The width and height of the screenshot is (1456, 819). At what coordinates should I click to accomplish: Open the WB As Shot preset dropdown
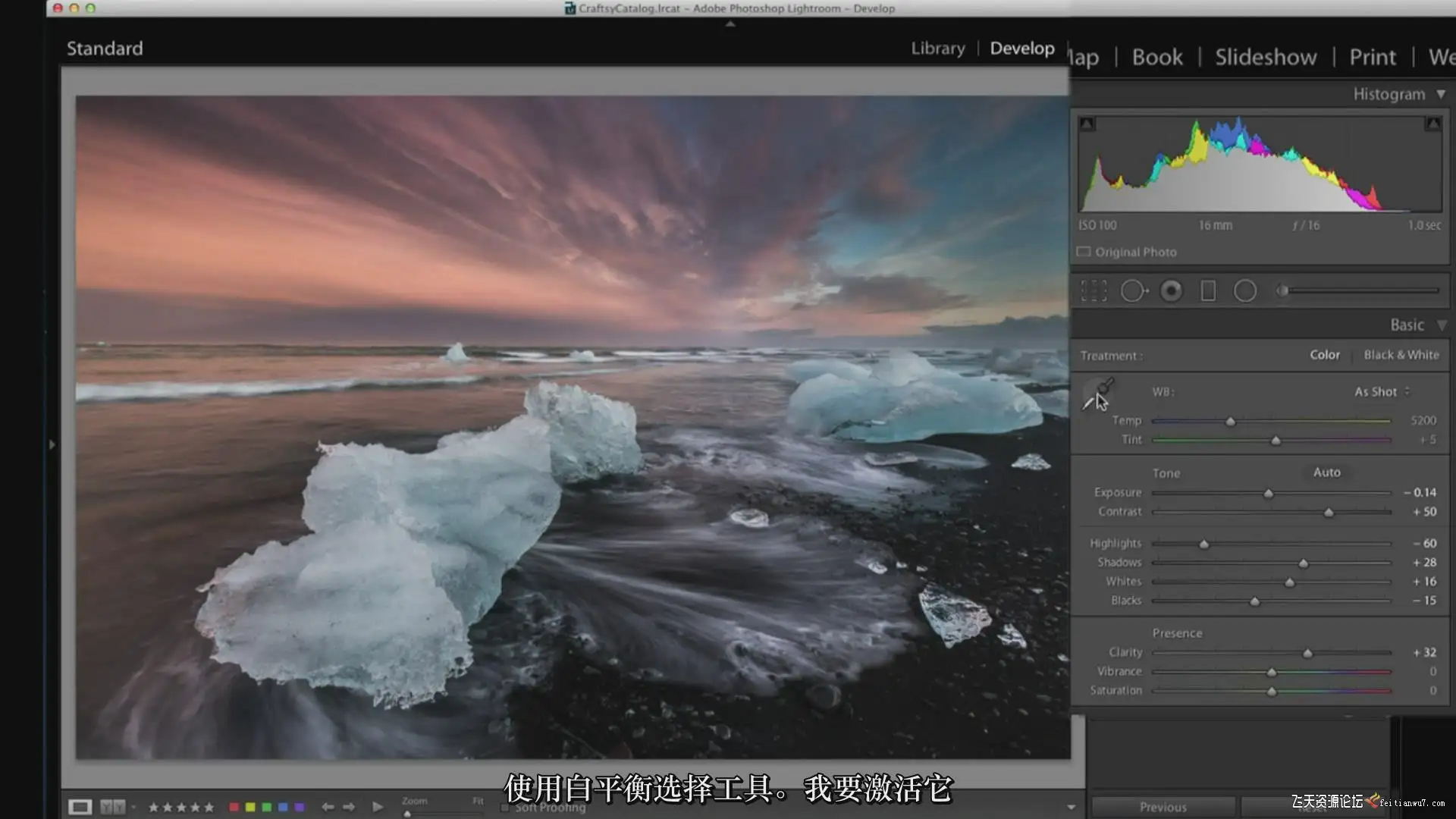[1382, 392]
